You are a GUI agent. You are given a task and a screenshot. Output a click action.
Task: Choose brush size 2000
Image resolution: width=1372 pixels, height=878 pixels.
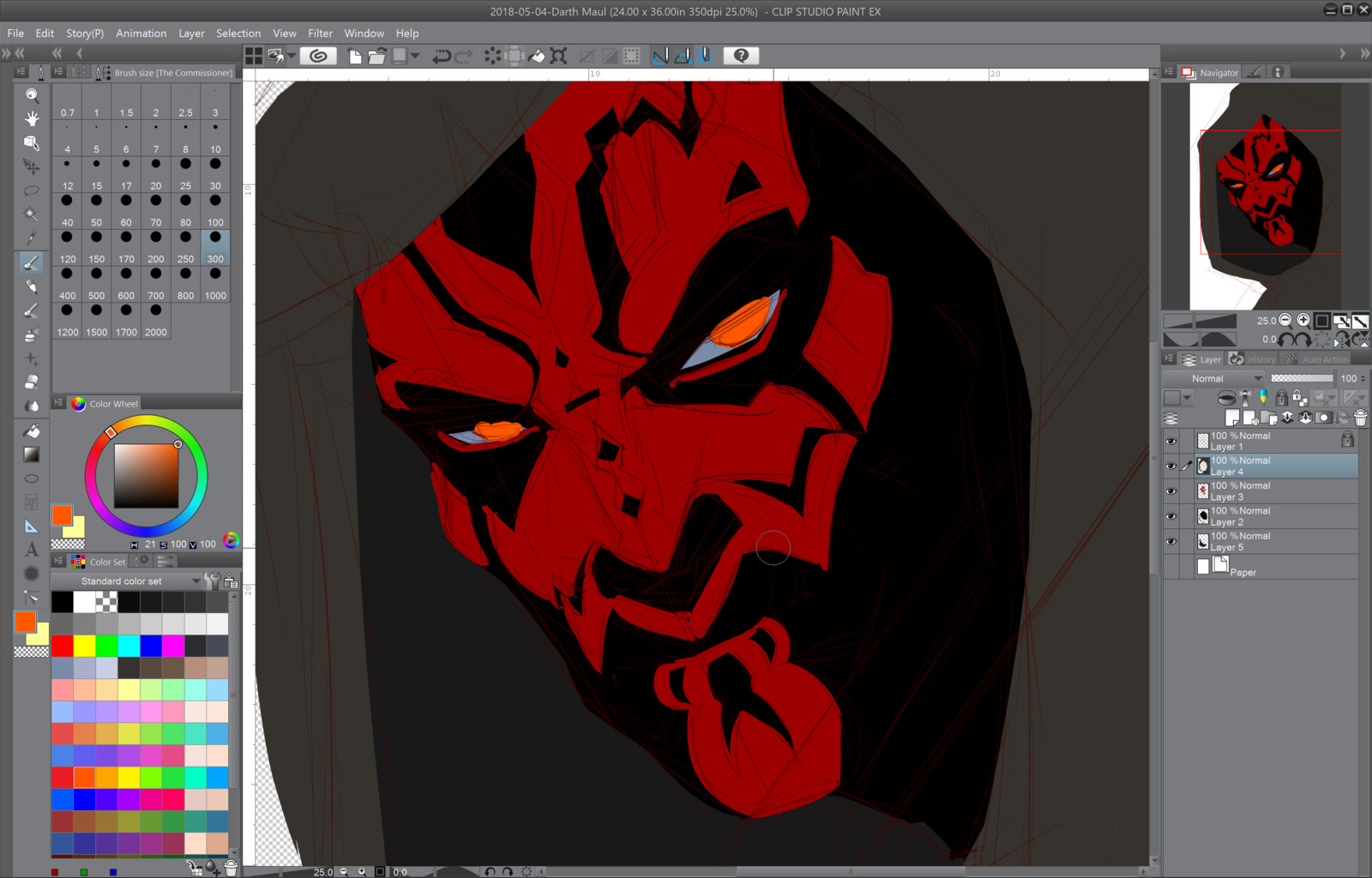point(156,320)
